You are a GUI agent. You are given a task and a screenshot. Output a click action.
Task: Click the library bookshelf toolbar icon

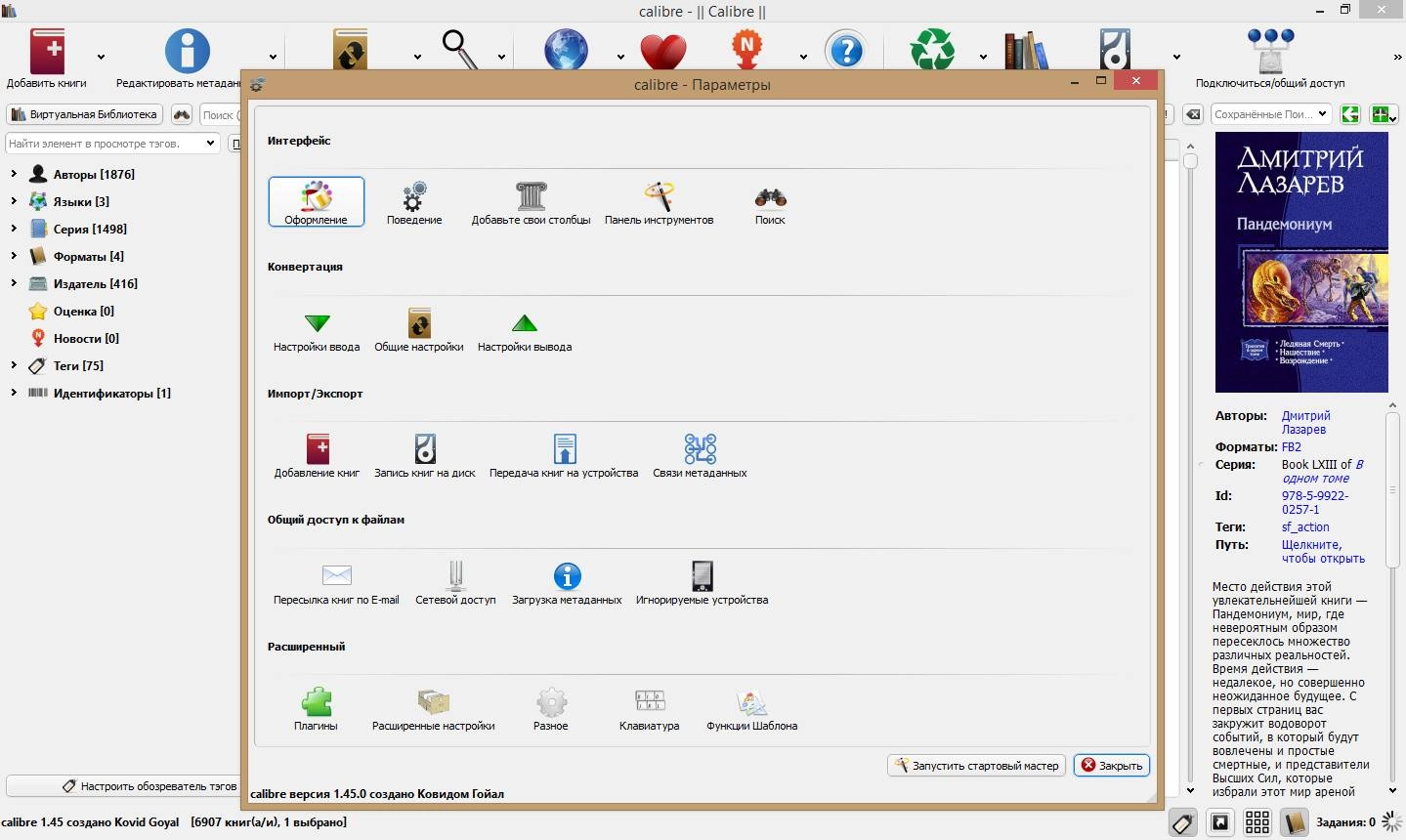[1025, 51]
